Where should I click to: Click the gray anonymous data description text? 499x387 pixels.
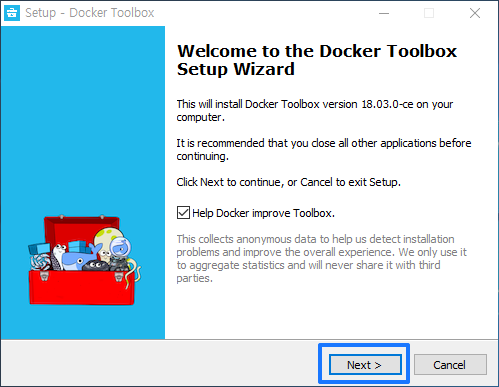tap(322, 258)
